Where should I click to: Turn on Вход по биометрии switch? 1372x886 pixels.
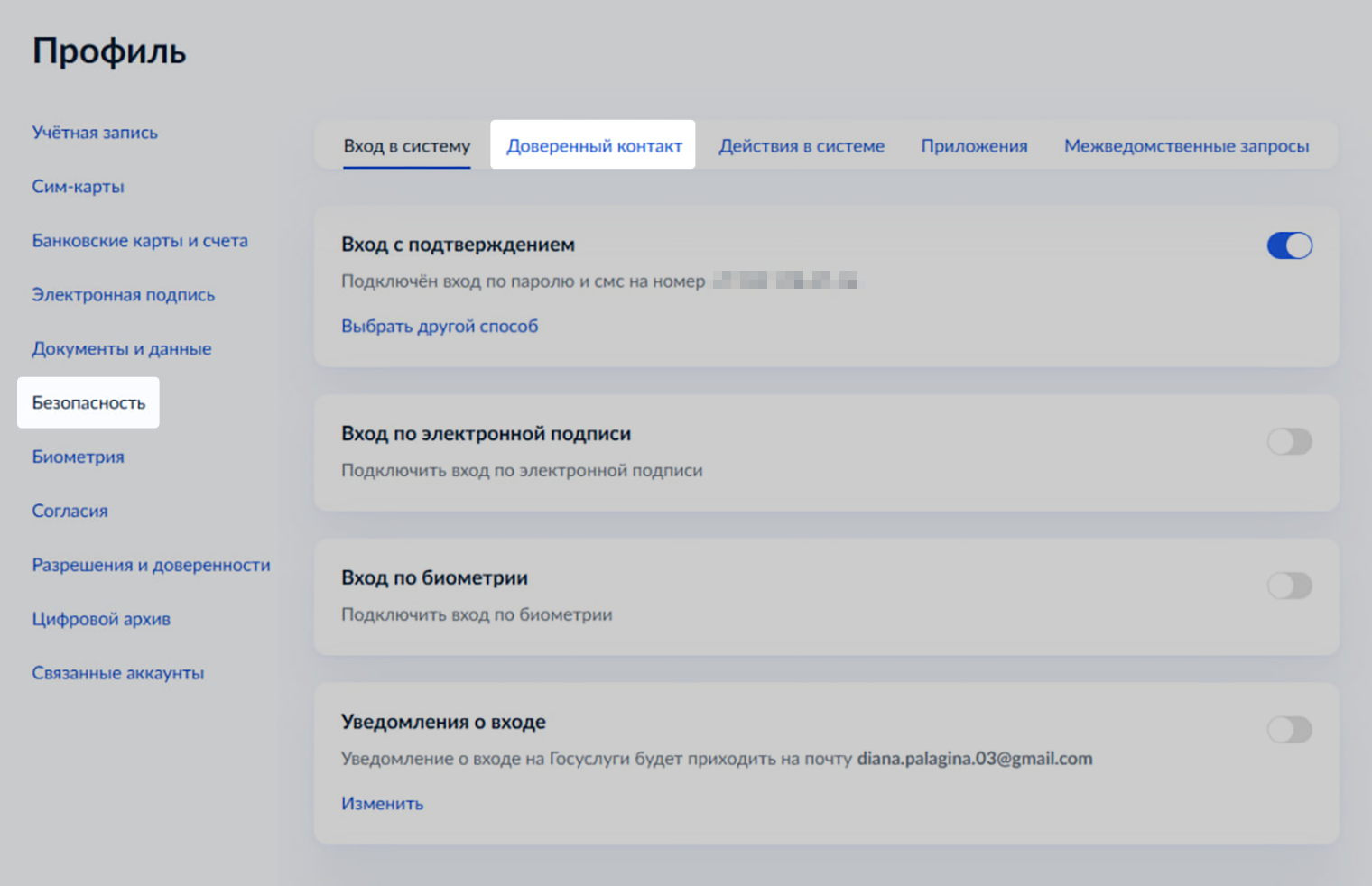point(1289,586)
